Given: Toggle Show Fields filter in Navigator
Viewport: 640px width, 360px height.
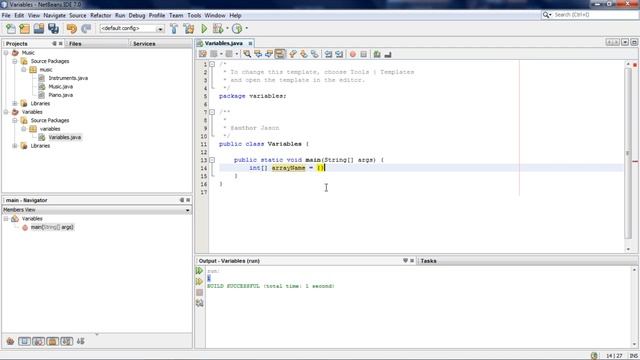Looking at the screenshot, I should pos(24,341).
